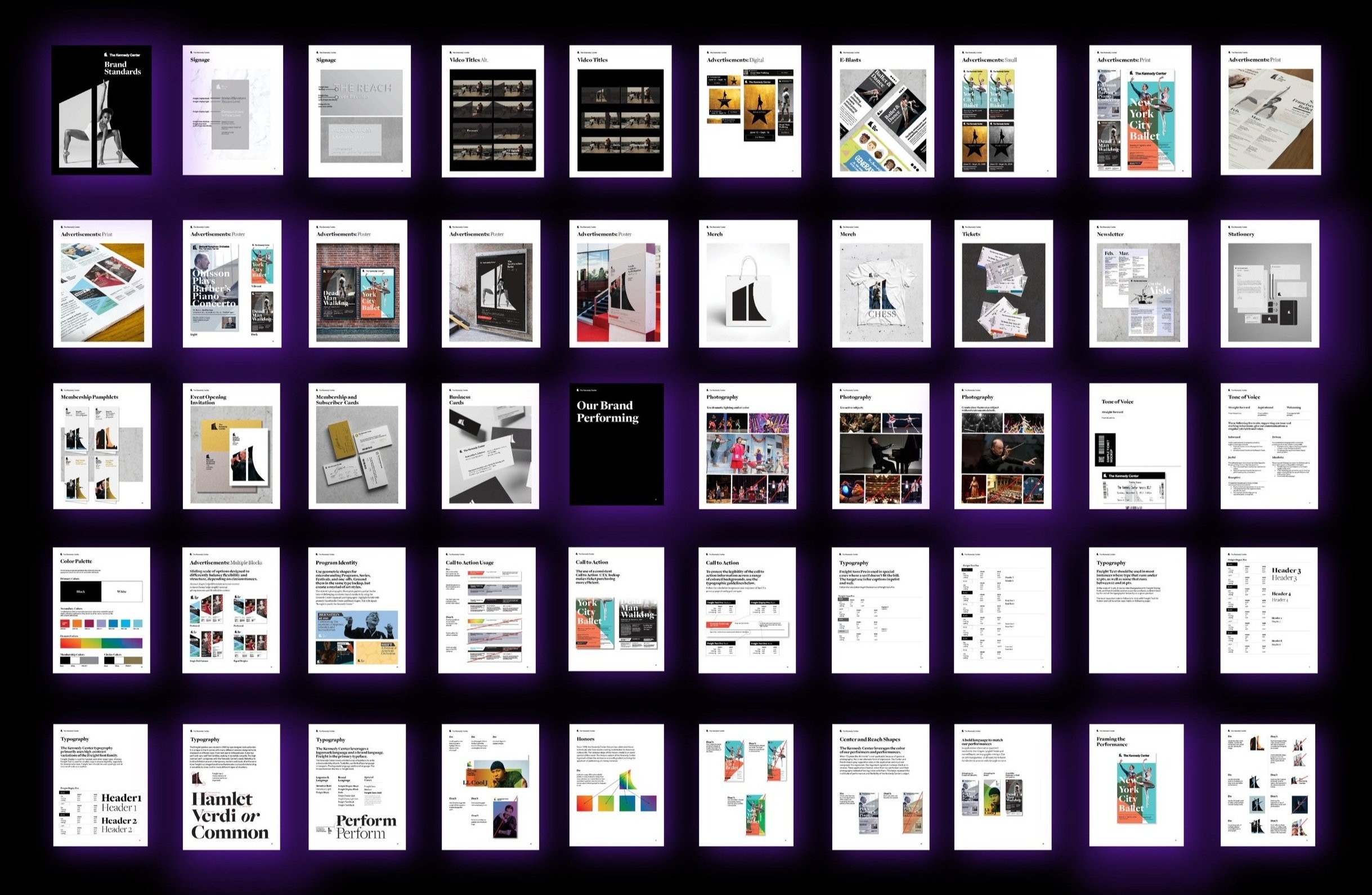1372x895 pixels.
Task: Open Photography page with colorful stage scenes
Action: [x=748, y=446]
